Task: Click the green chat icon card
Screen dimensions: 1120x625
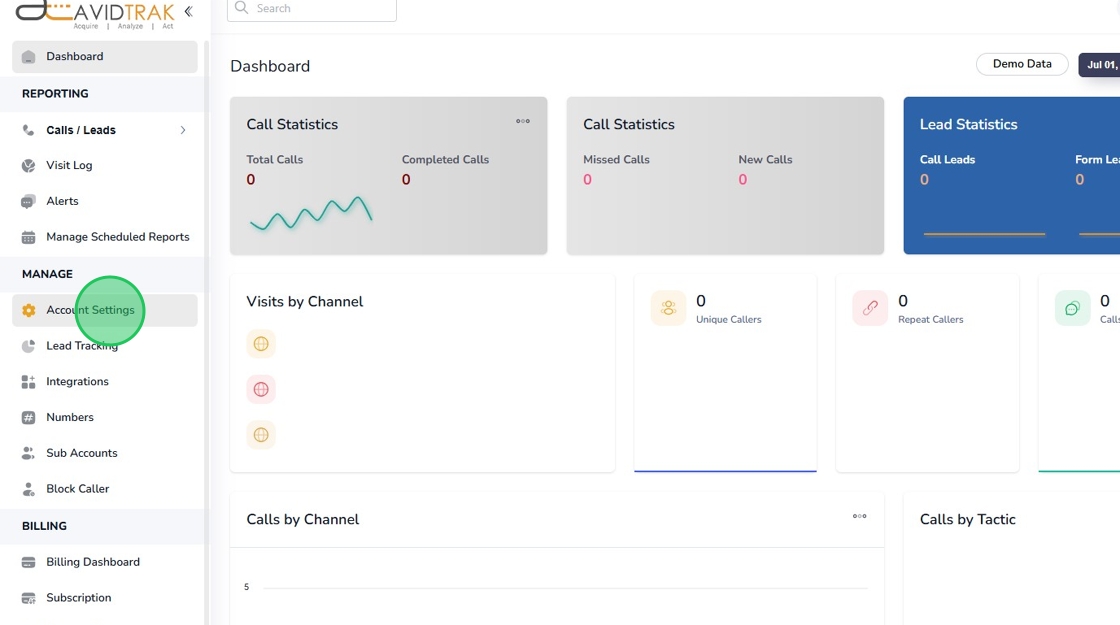Action: pyautogui.click(x=1072, y=308)
